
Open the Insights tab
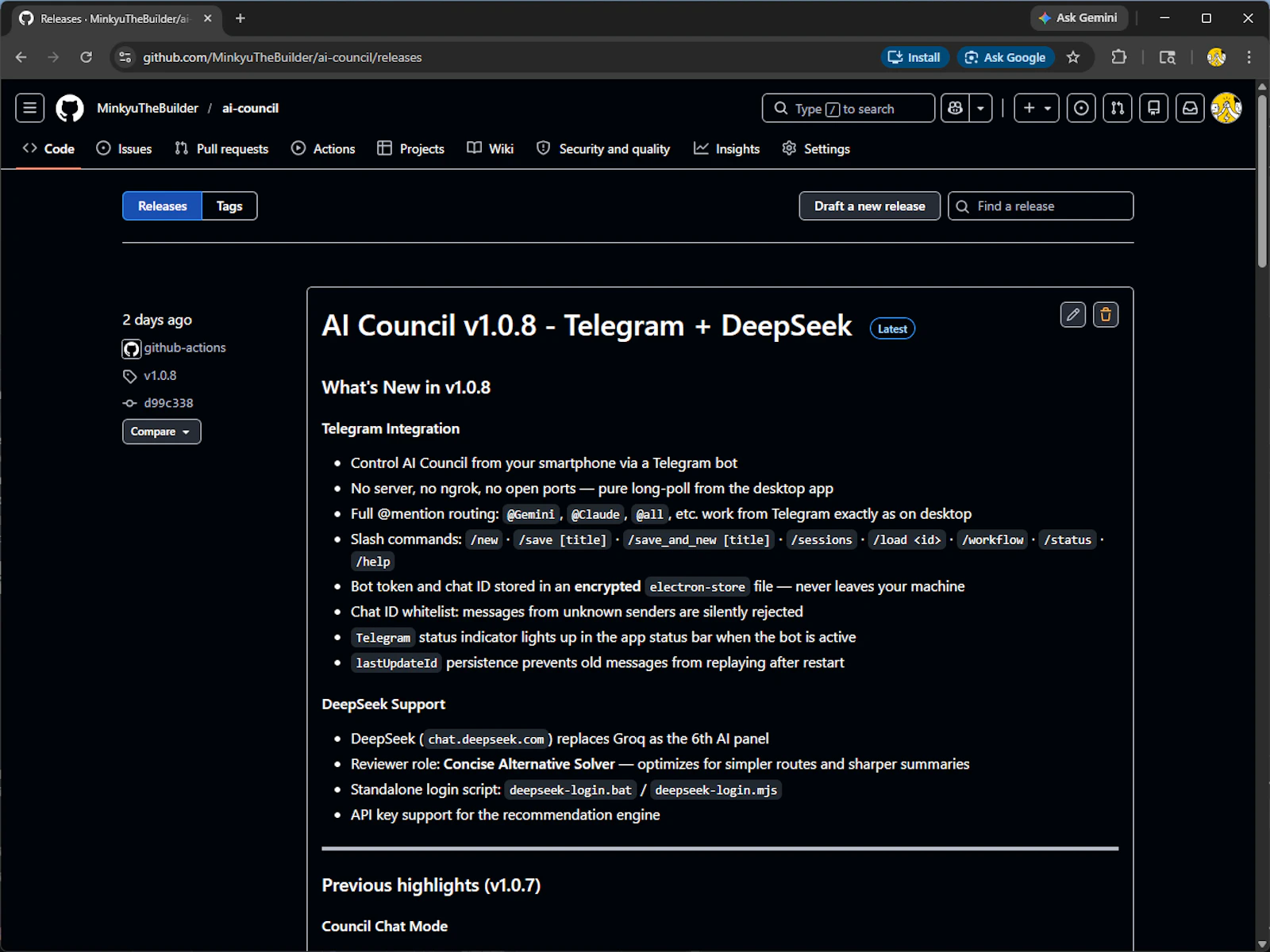pyautogui.click(x=726, y=148)
